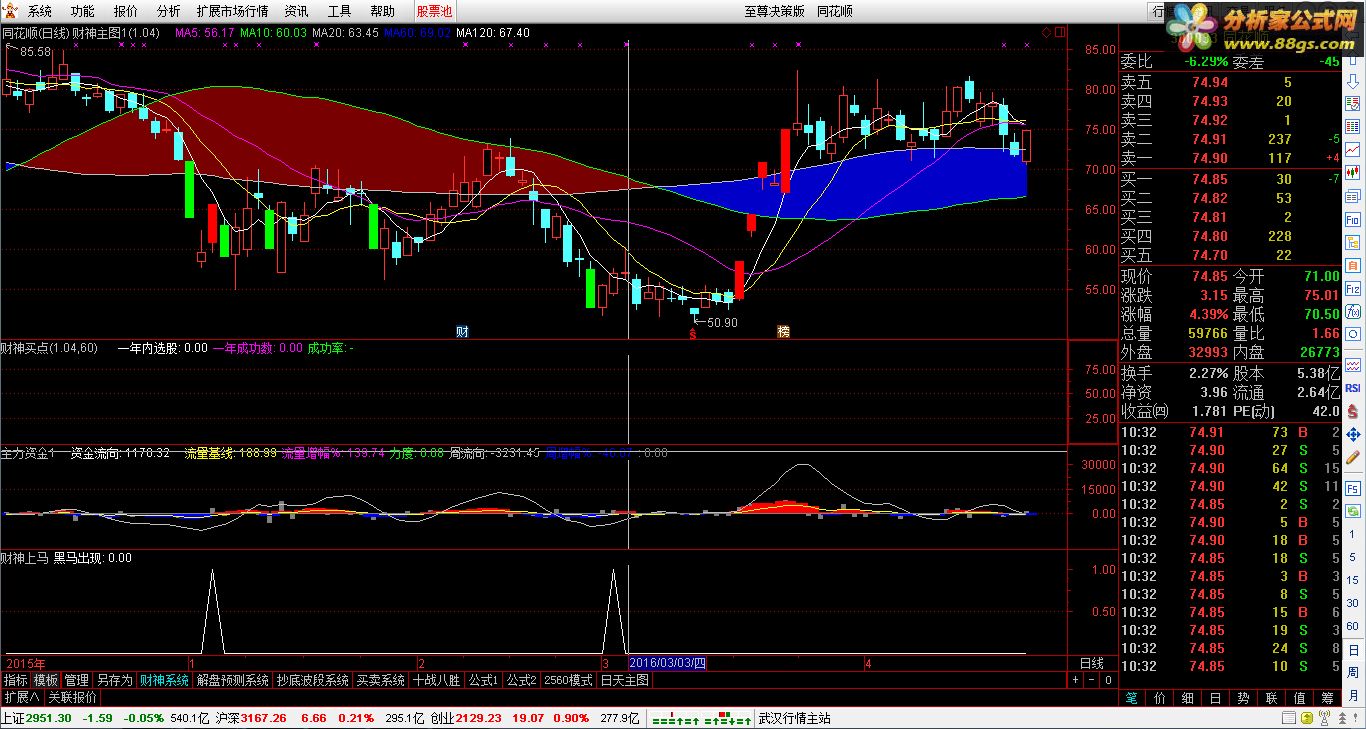This screenshot has width=1366, height=729.
Task: Select the RSI indicator icon
Action: tap(1352, 388)
